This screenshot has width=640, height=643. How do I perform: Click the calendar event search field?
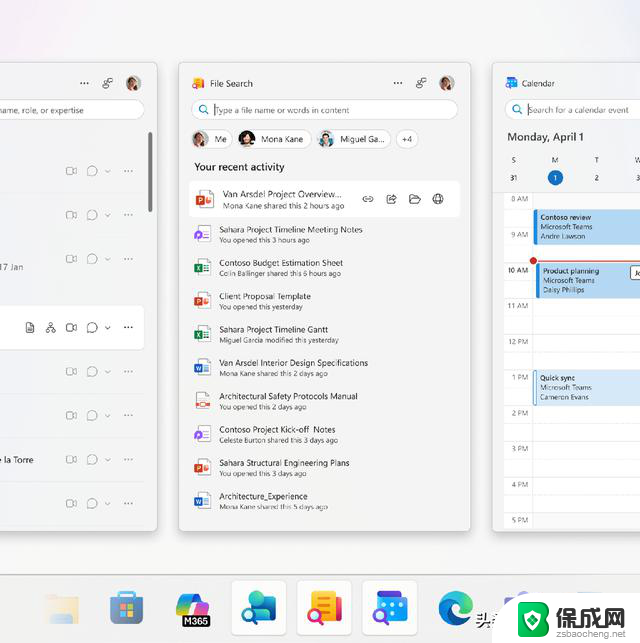573,109
